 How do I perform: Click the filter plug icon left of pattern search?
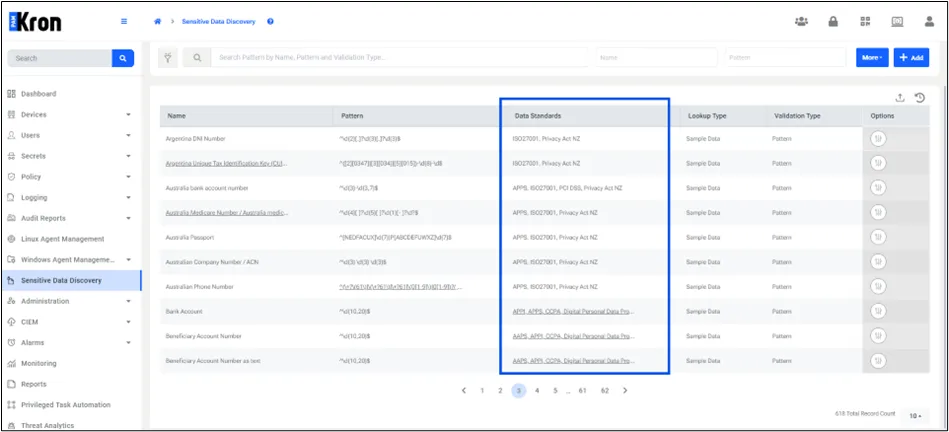pos(168,57)
